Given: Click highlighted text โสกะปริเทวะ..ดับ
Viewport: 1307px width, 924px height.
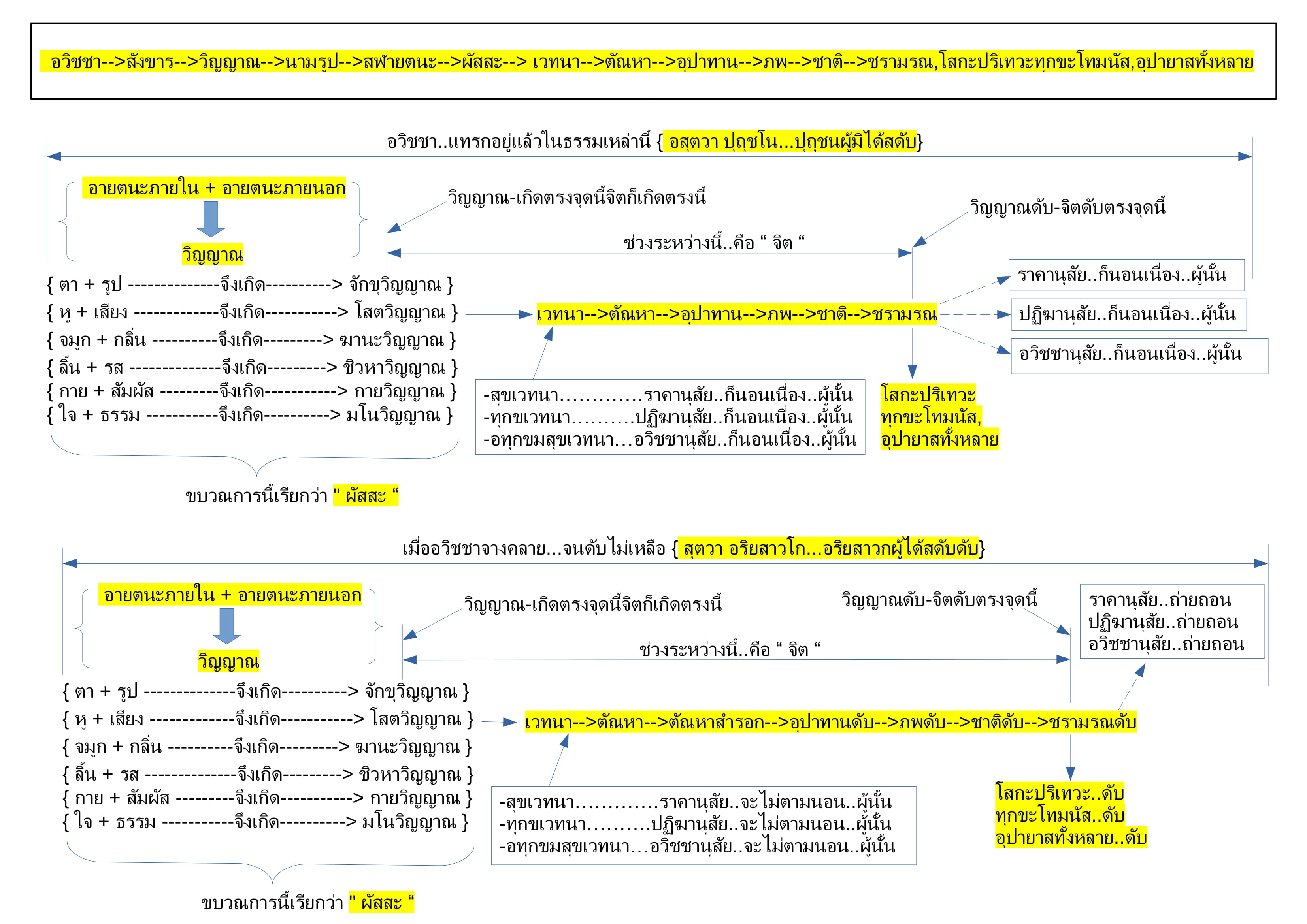Looking at the screenshot, I should [1059, 792].
